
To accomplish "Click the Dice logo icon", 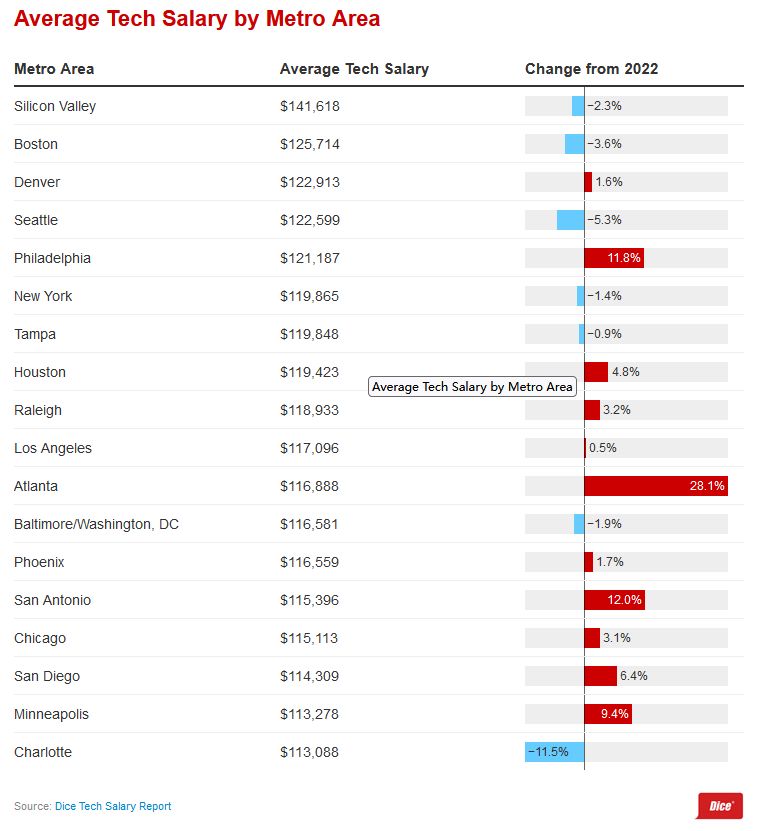I will [x=719, y=806].
